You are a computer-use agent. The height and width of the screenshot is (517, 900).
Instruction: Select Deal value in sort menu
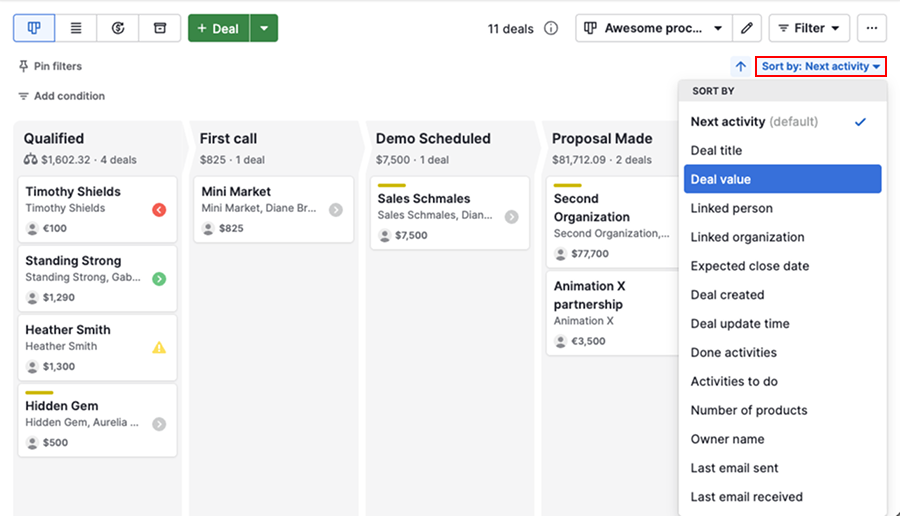click(x=782, y=179)
